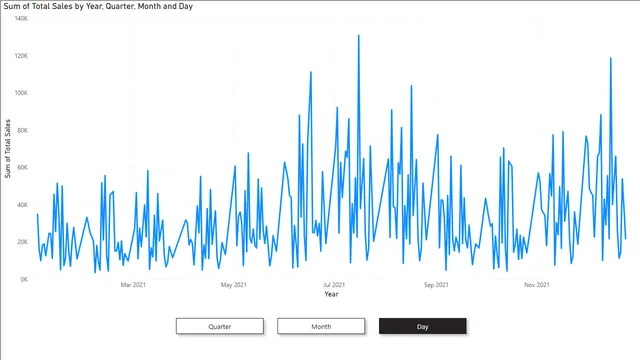Click the 80K y-axis value
The height and width of the screenshot is (360, 640).
22,130
